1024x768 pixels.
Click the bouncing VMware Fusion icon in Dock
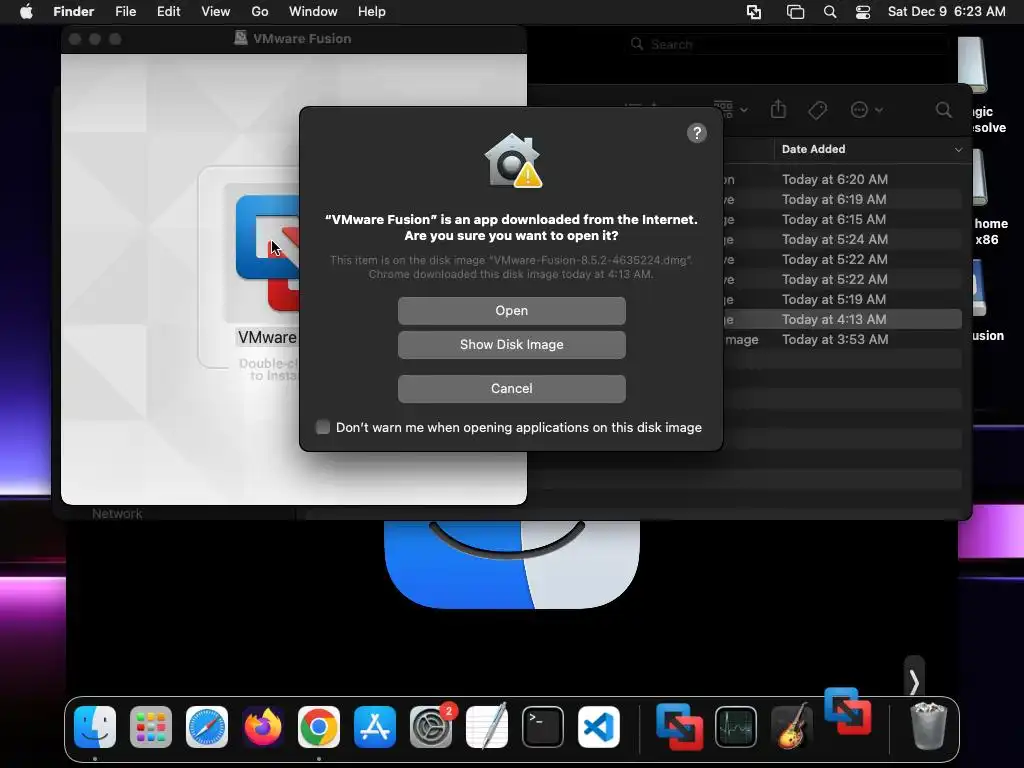[x=848, y=711]
